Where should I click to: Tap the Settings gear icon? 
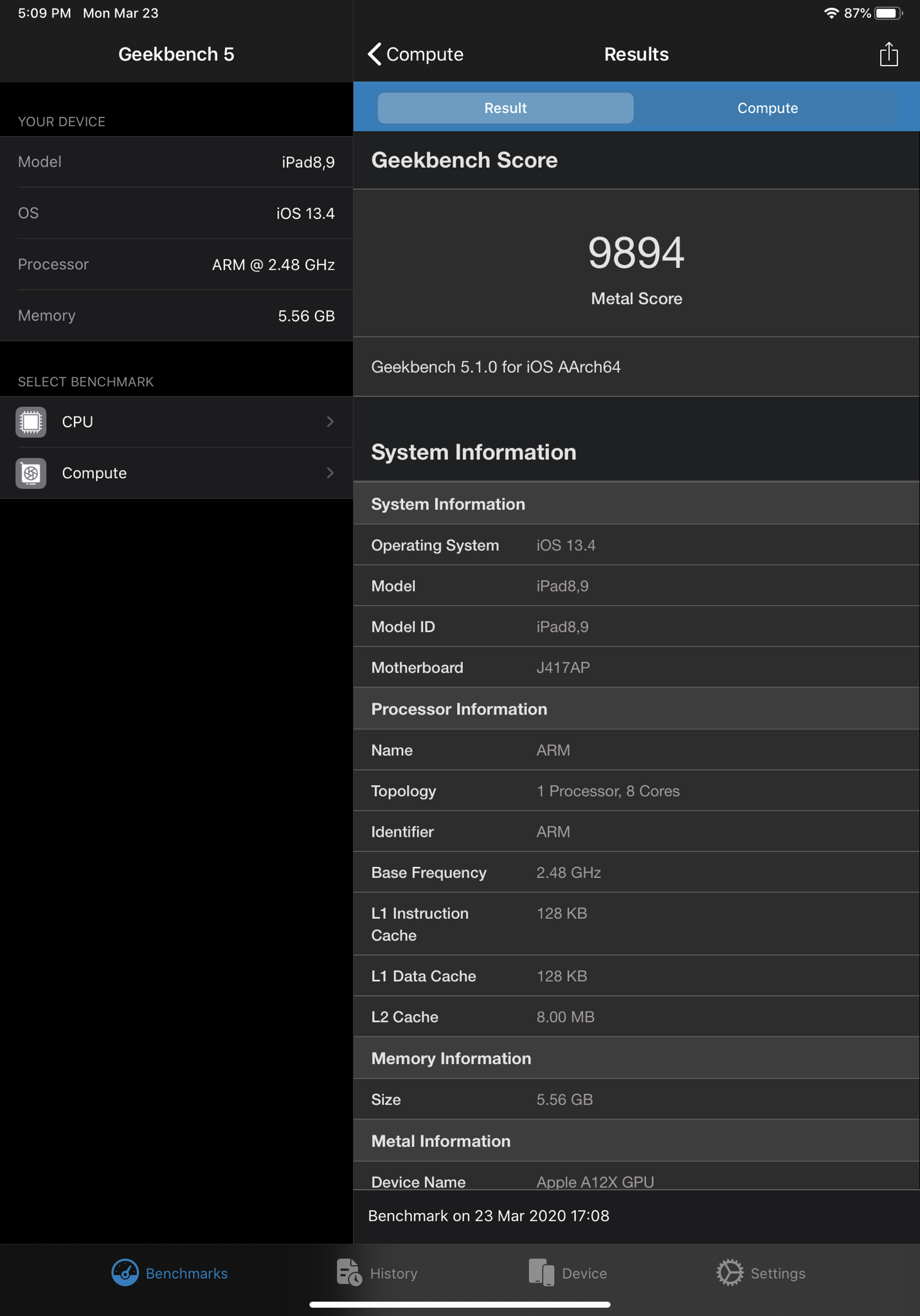click(730, 1273)
